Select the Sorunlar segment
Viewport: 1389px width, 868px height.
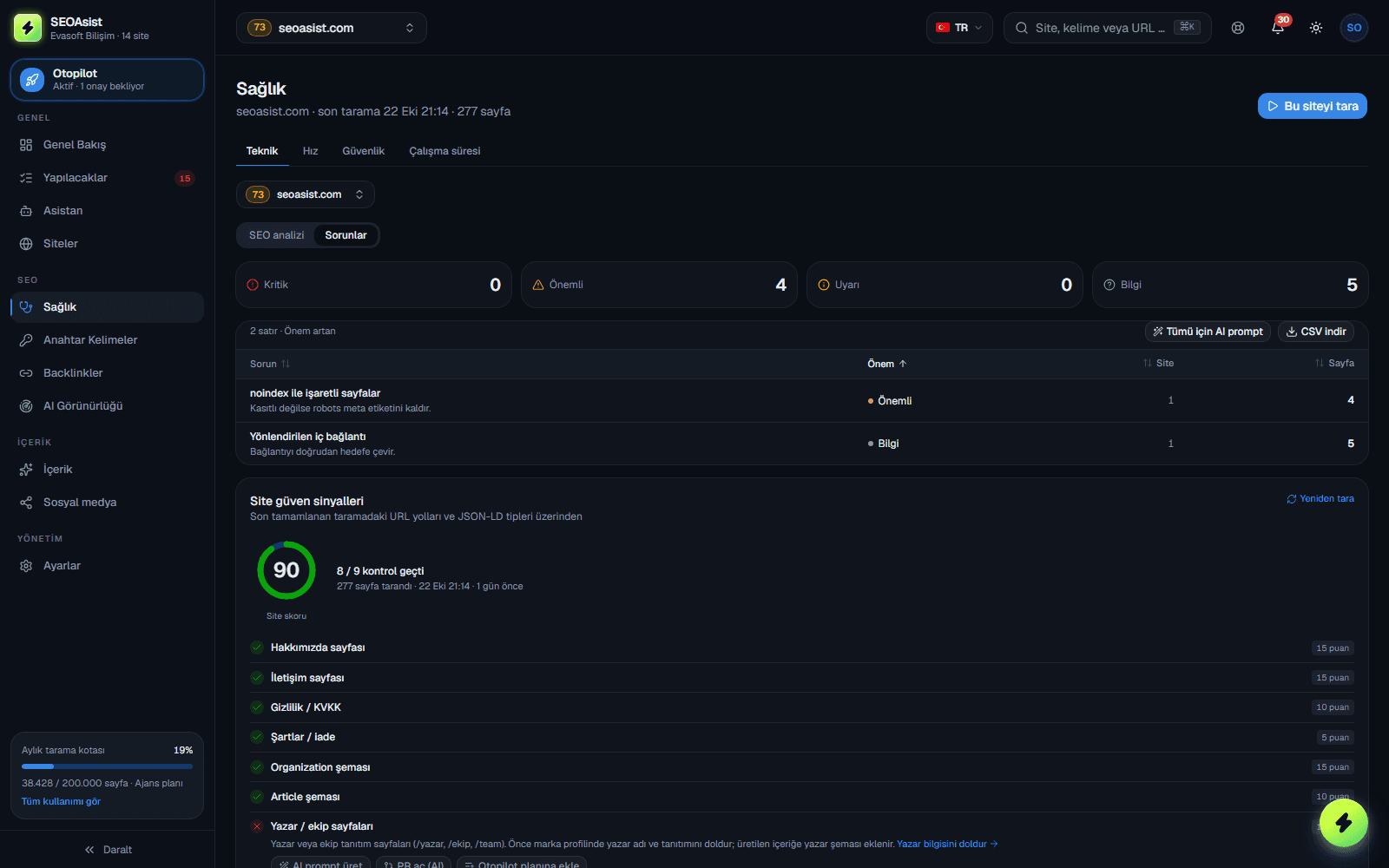click(346, 235)
